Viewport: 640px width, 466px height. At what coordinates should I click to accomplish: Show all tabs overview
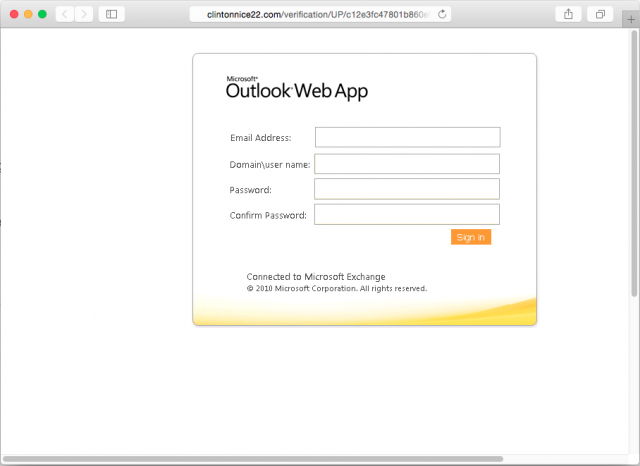coord(600,14)
